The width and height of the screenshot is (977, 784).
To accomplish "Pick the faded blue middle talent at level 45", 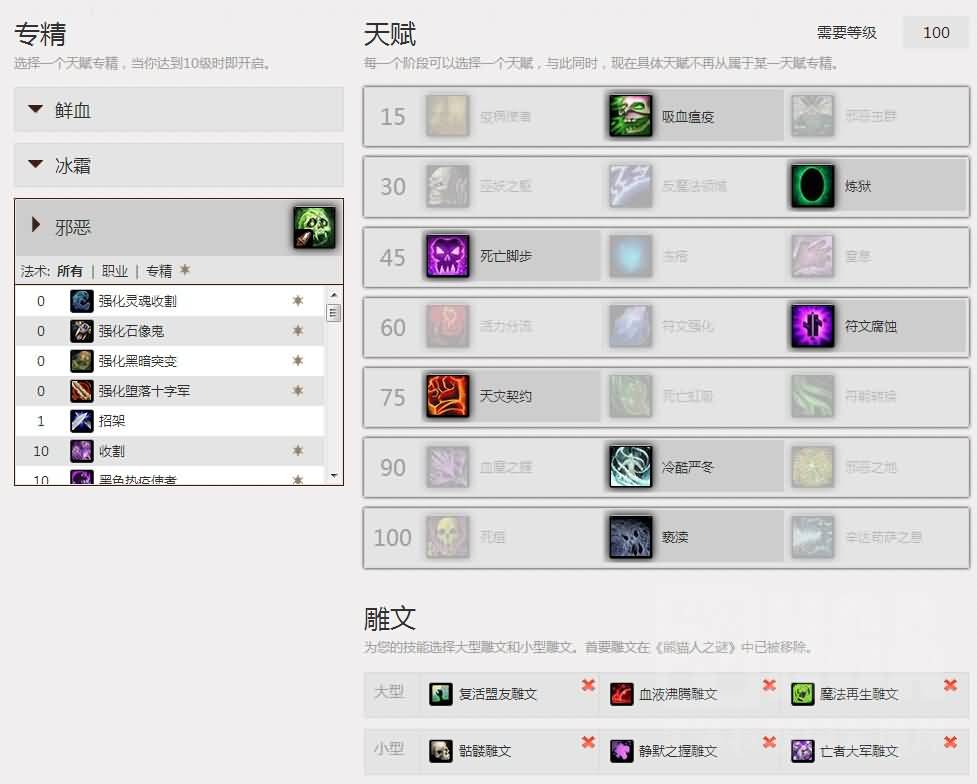I will tap(693, 256).
